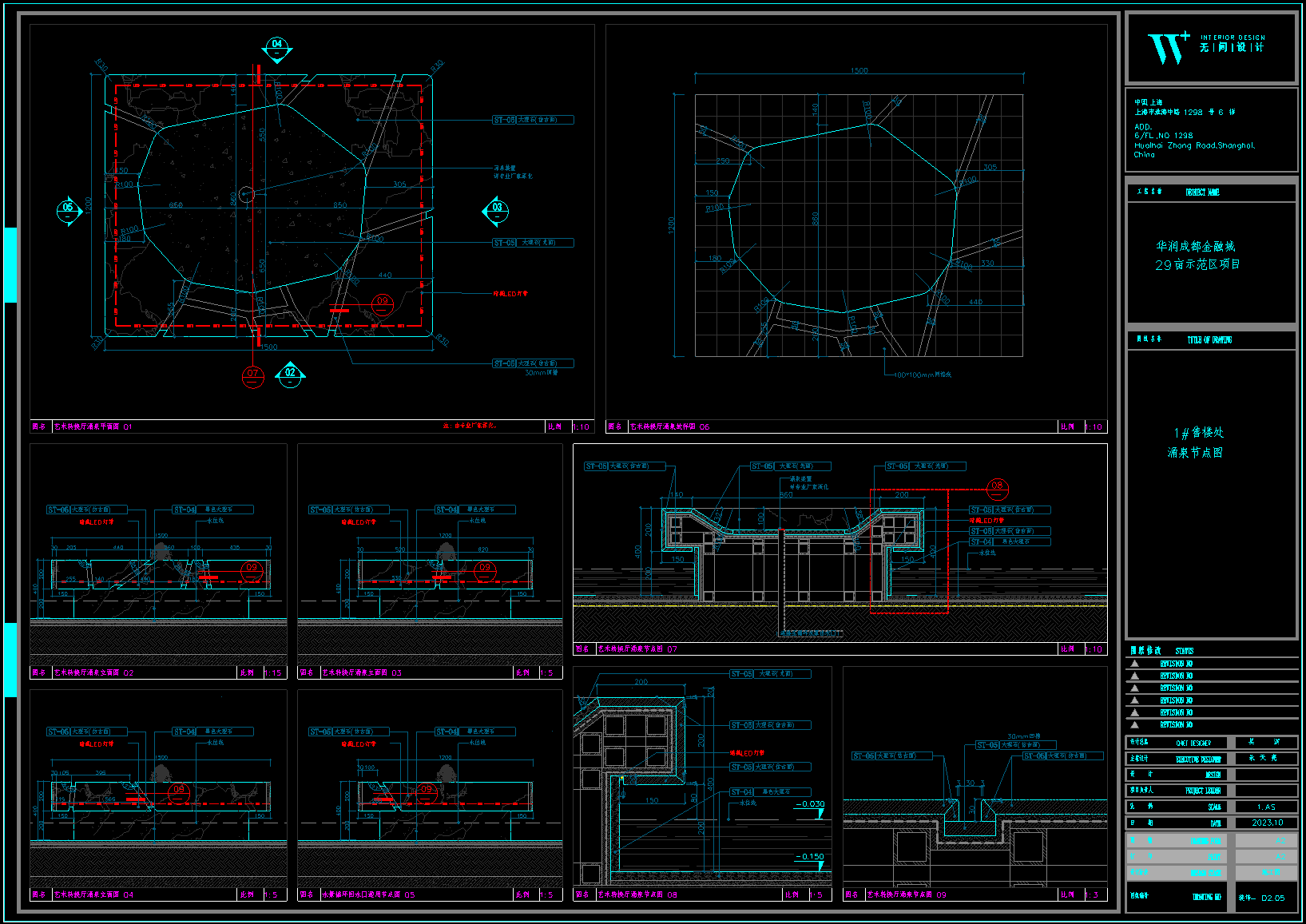Select the 涌泉节点图 title text

1195,452
